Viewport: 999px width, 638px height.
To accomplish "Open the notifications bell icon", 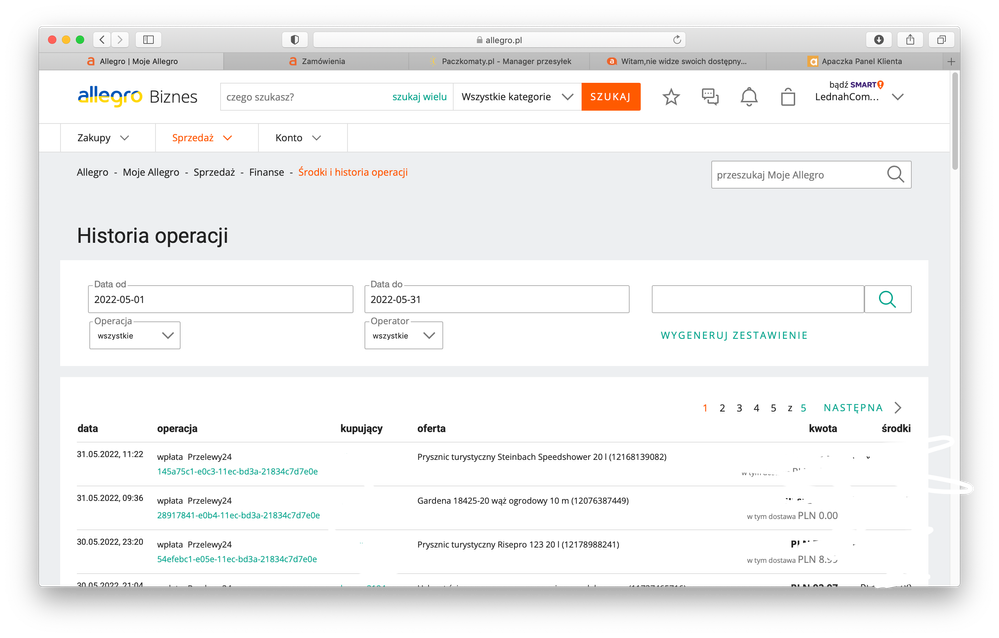I will tap(749, 97).
